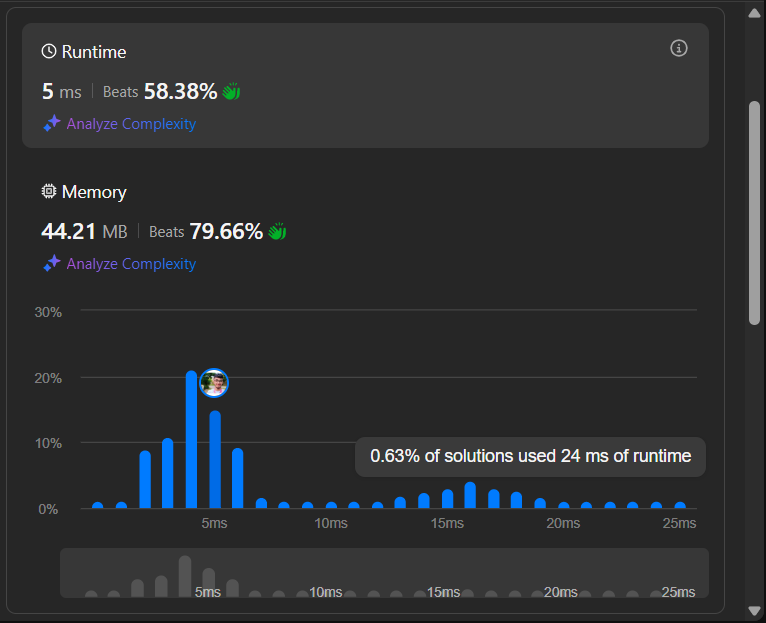Click user avatar on the chart

tap(214, 383)
